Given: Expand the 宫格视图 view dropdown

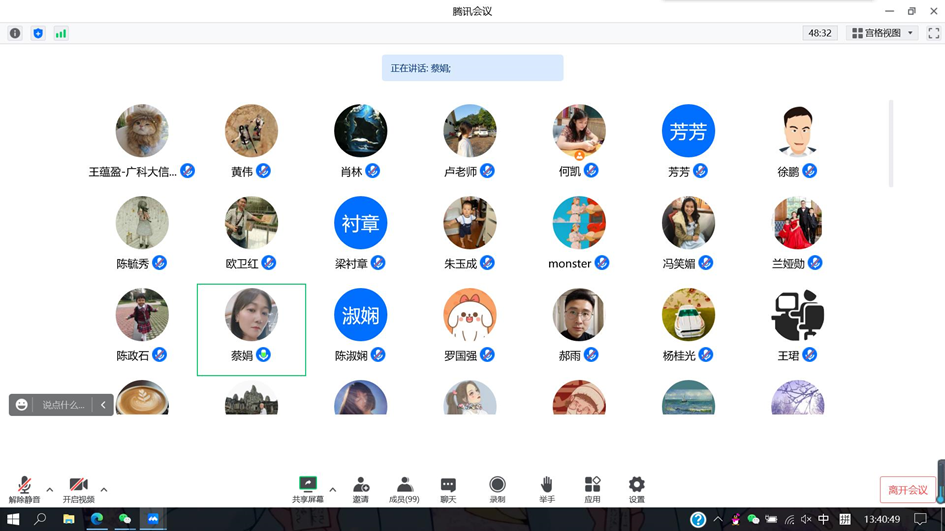Looking at the screenshot, I should (x=882, y=33).
